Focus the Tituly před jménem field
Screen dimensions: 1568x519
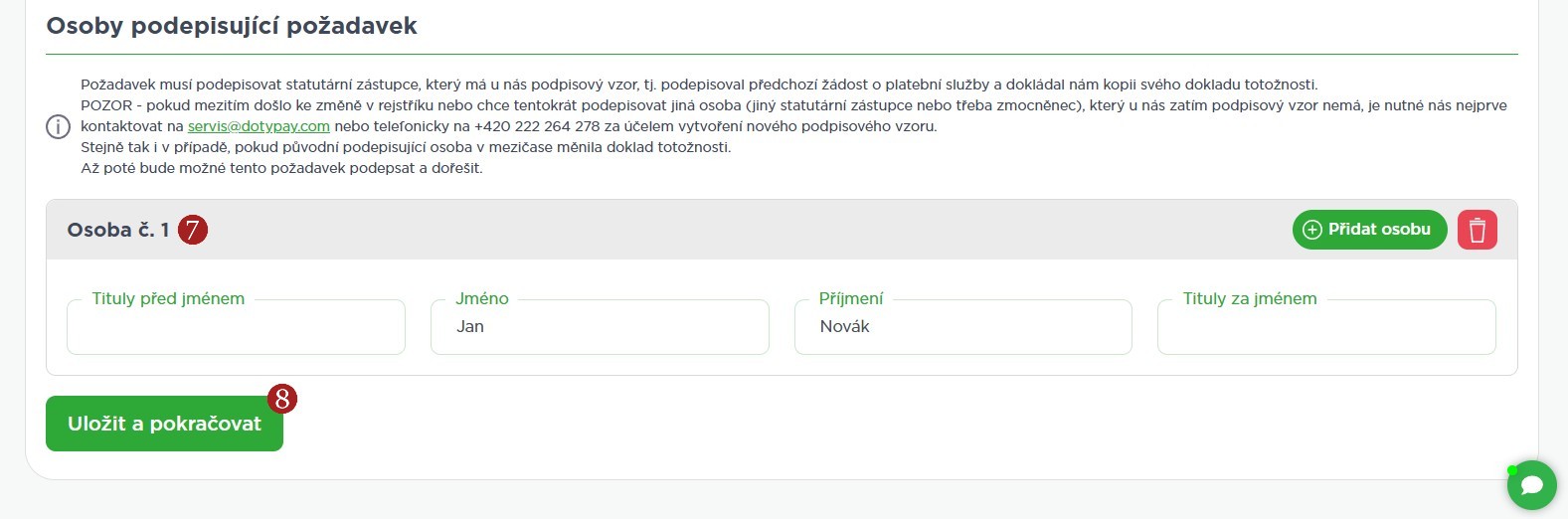(x=236, y=328)
